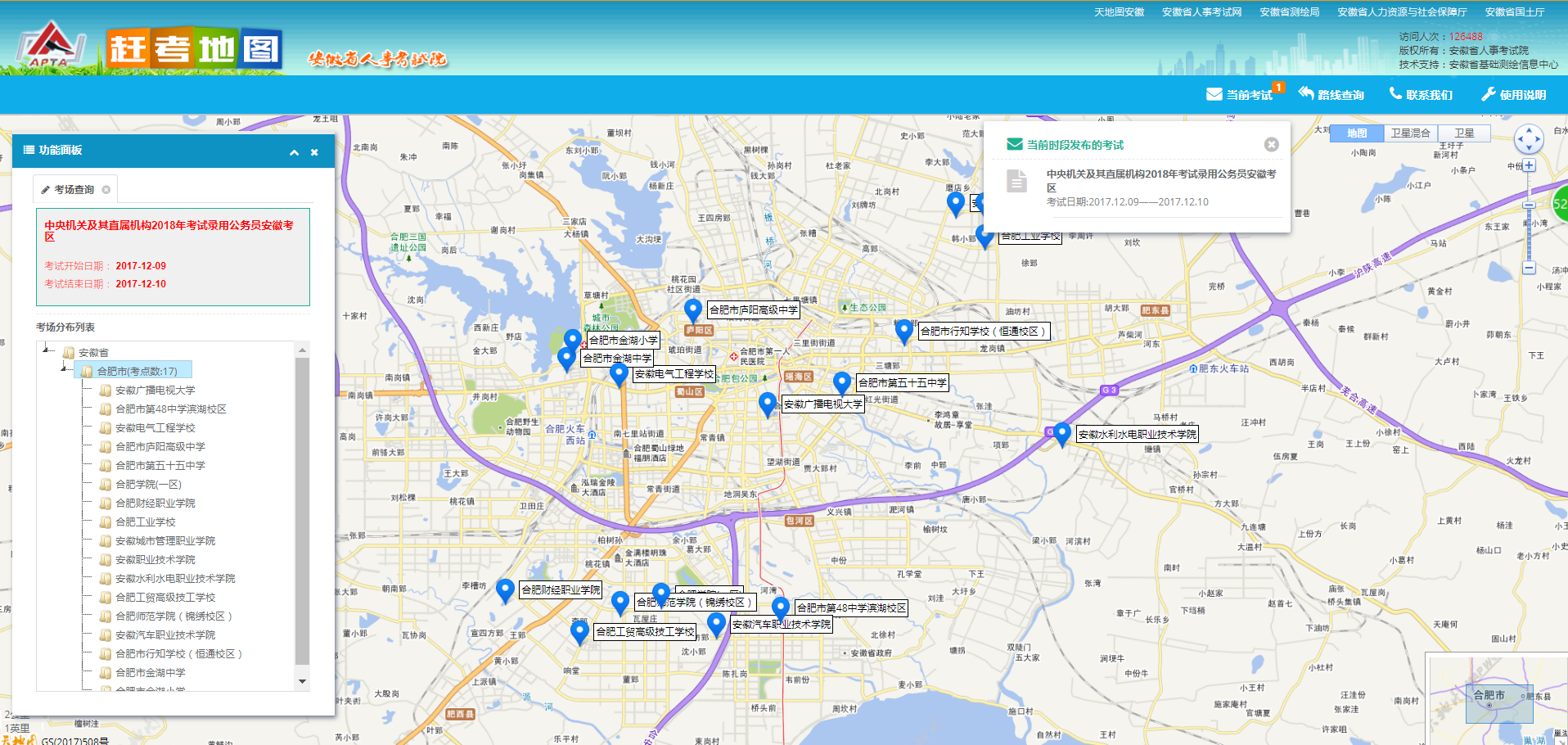Close the 功能面板 panel with X
The height and width of the screenshot is (745, 1568).
pyautogui.click(x=314, y=152)
